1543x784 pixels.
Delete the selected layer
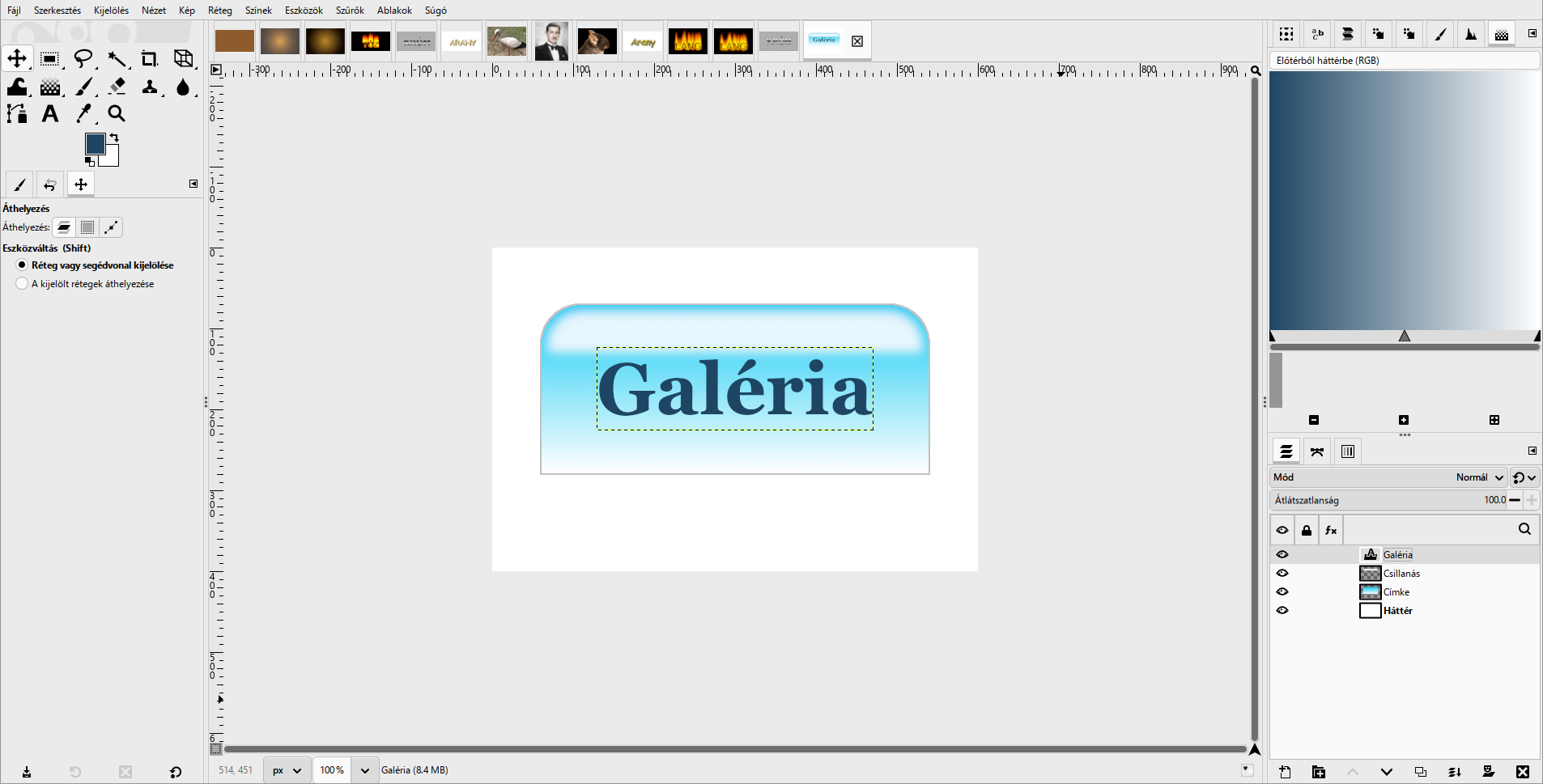tap(1523, 772)
